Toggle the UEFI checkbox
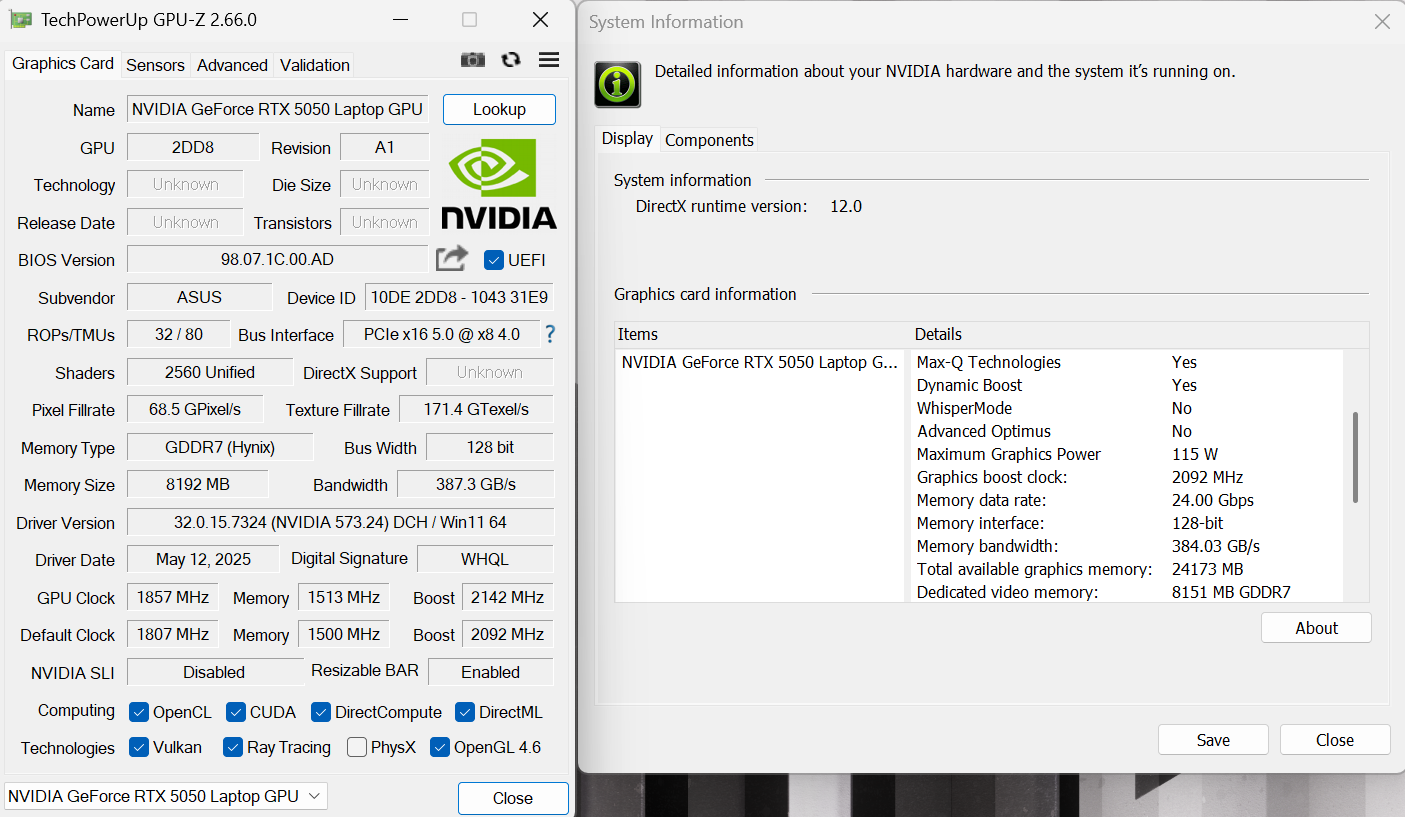This screenshot has width=1405, height=817. [493, 260]
